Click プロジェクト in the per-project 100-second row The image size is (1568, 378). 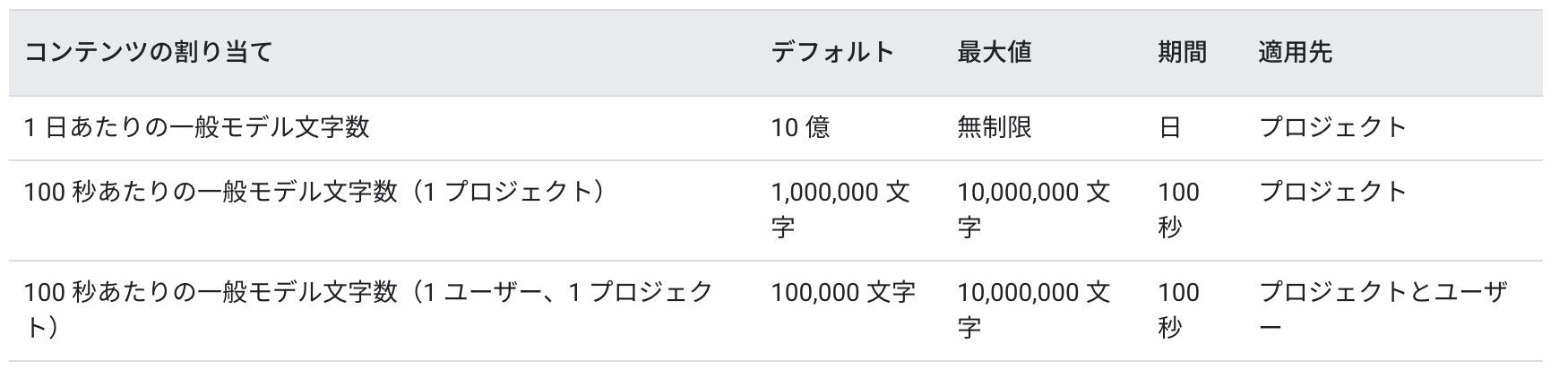pyautogui.click(x=1333, y=192)
